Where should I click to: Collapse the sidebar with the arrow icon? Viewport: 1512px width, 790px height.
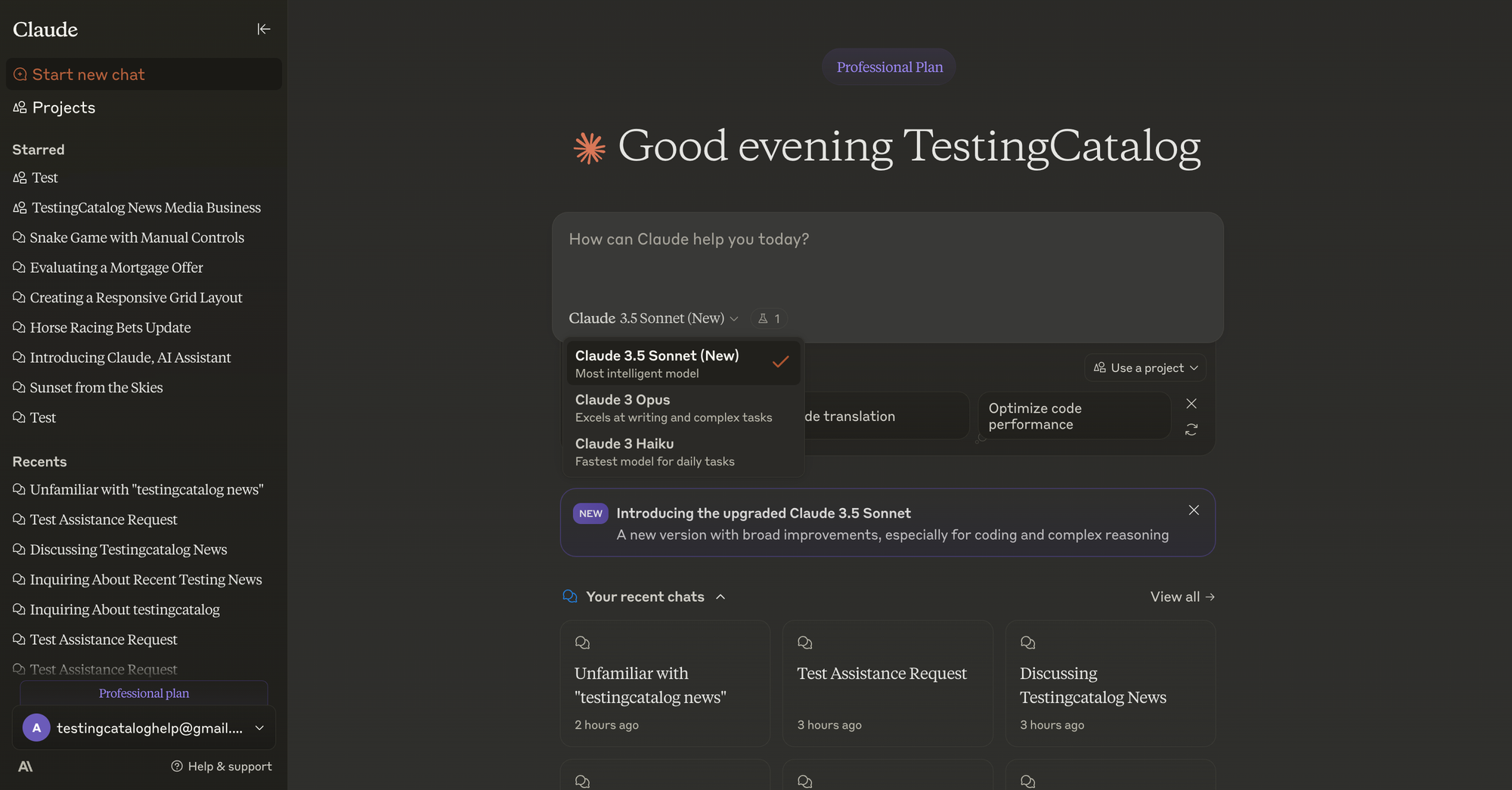point(263,29)
